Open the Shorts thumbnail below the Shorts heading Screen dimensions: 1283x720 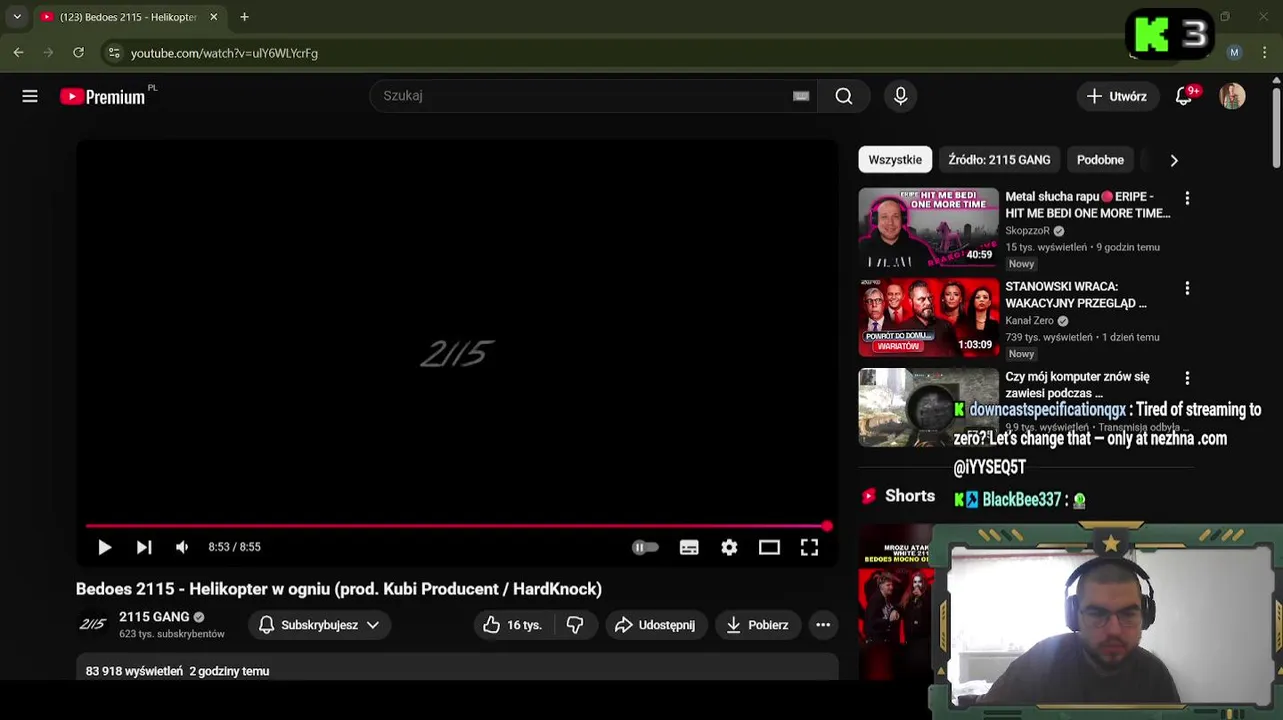tap(896, 601)
